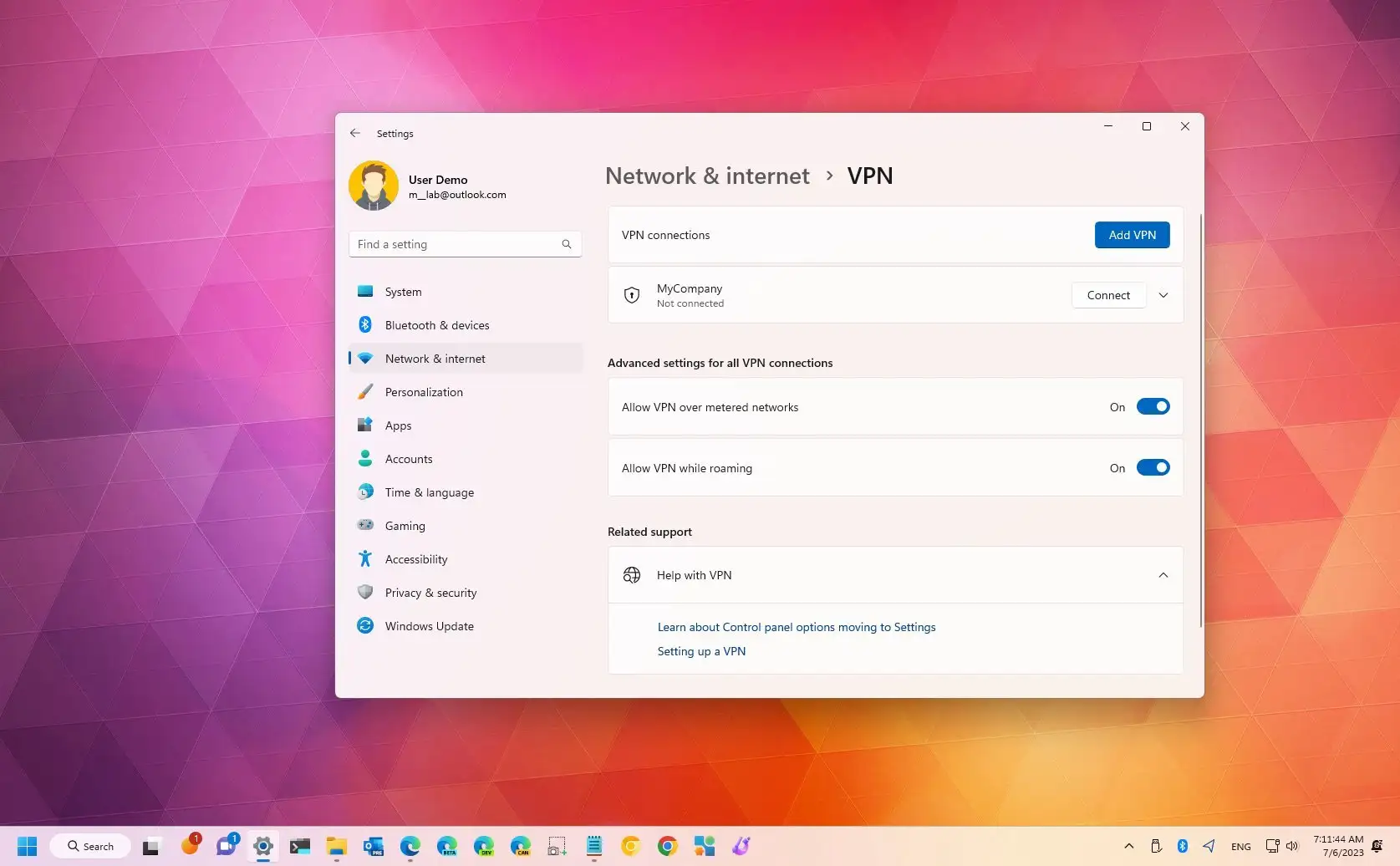Click inside the Find a setting search box

[x=451, y=244]
